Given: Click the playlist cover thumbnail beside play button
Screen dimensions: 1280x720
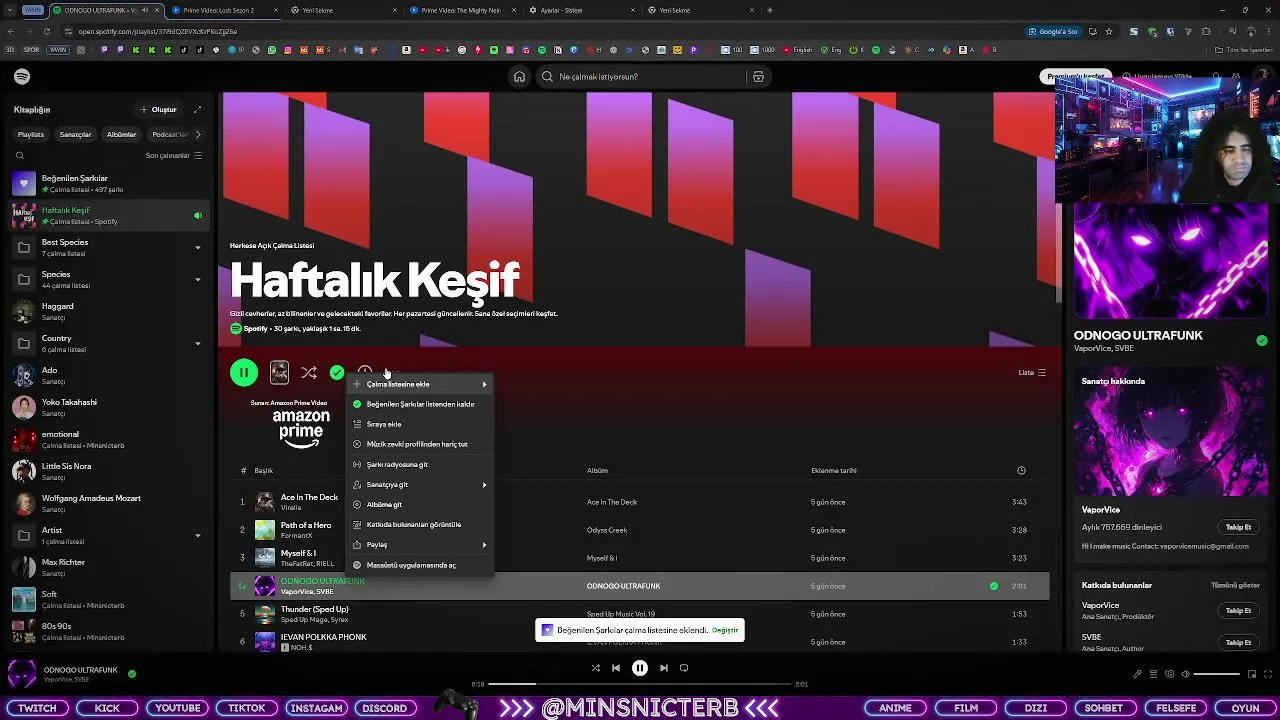Looking at the screenshot, I should tap(279, 373).
